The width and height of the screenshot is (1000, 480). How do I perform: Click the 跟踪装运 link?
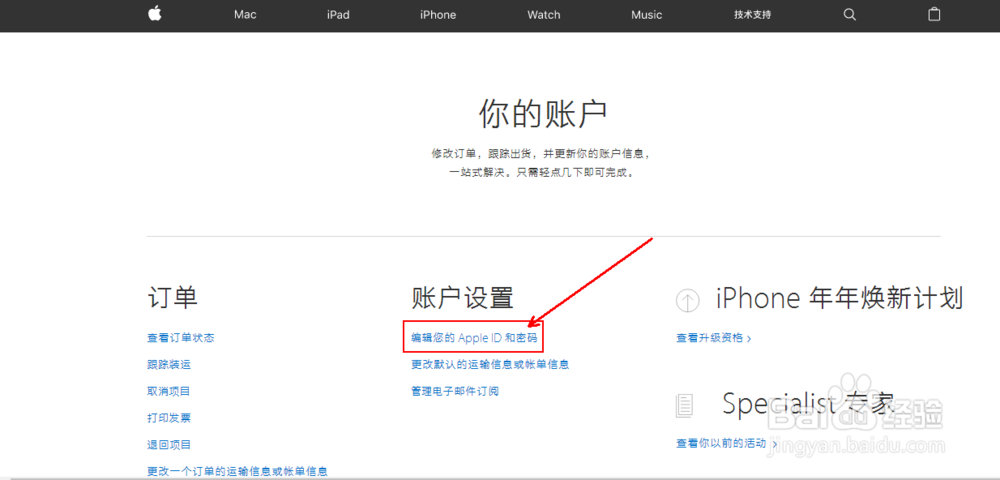[x=169, y=365]
